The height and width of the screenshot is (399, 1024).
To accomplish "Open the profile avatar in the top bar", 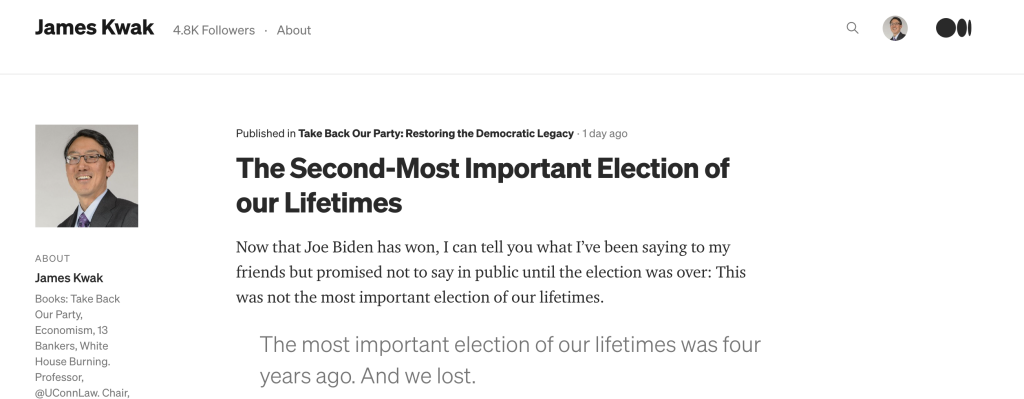I will (x=895, y=28).
